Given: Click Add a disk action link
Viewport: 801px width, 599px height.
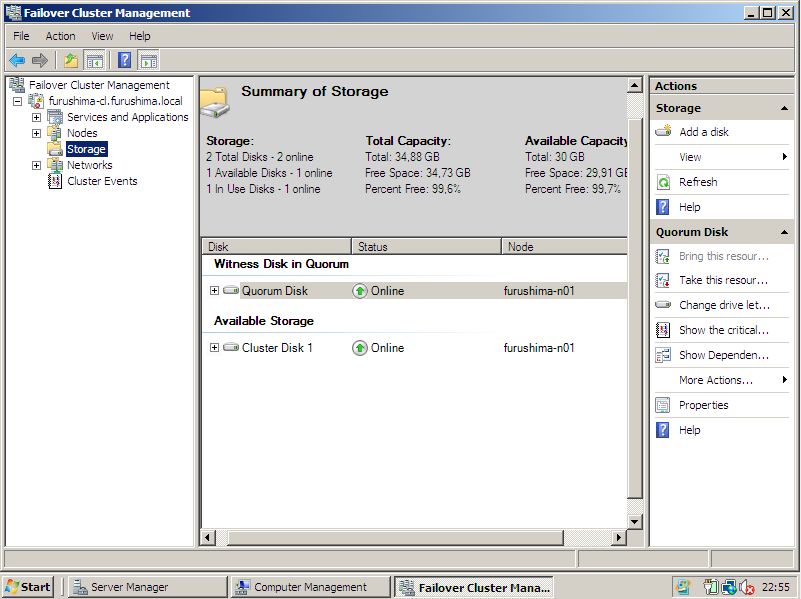Looking at the screenshot, I should 703,132.
